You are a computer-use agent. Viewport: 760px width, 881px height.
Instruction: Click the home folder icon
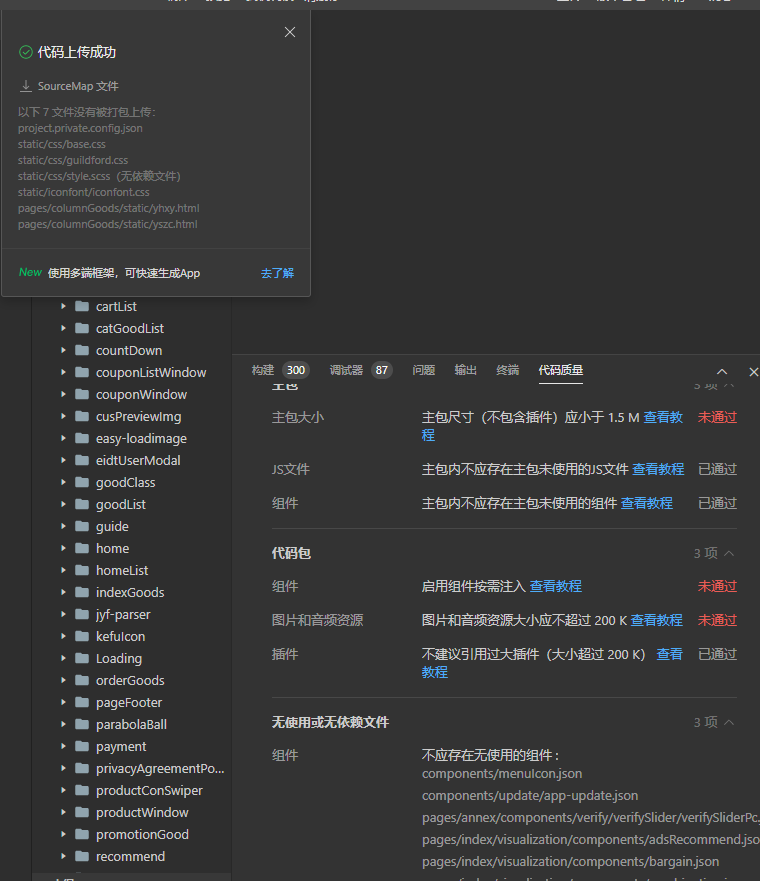pyautogui.click(x=82, y=548)
